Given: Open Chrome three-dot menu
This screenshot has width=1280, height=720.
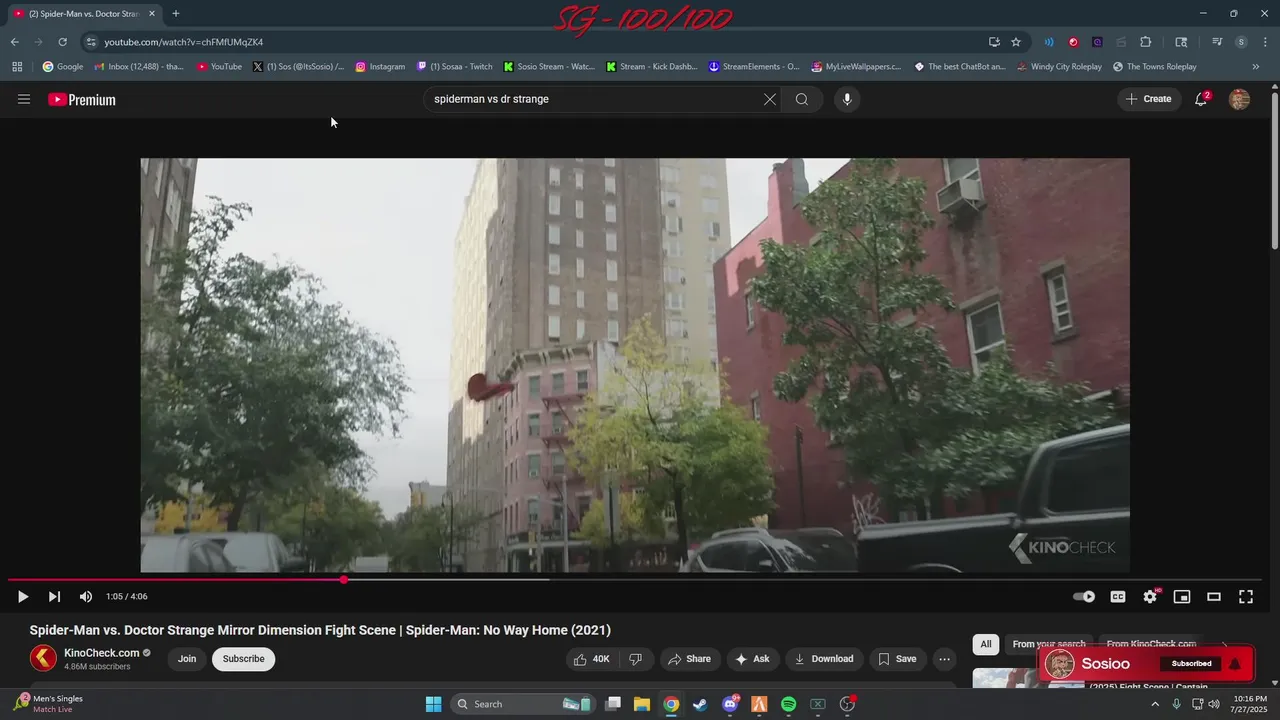Looking at the screenshot, I should point(1265,42).
